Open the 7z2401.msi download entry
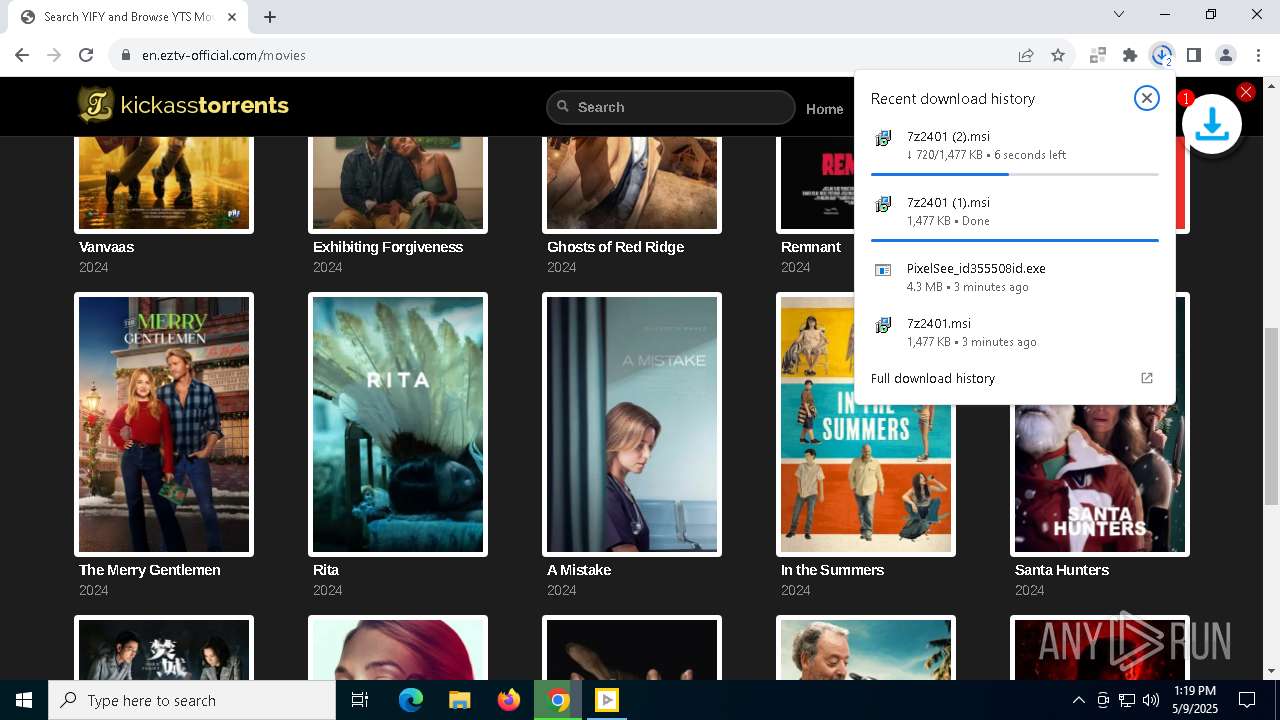 coord(1014,332)
